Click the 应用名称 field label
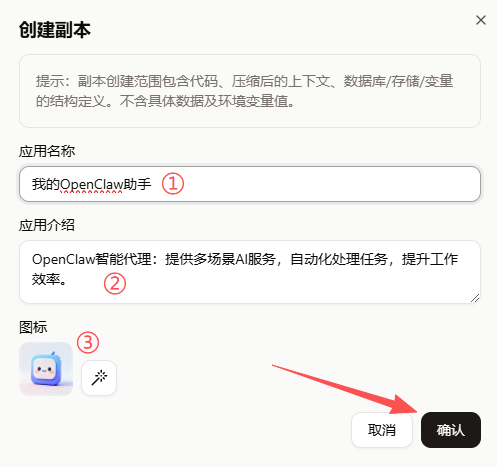The width and height of the screenshot is (497, 467). pyautogui.click(x=47, y=151)
